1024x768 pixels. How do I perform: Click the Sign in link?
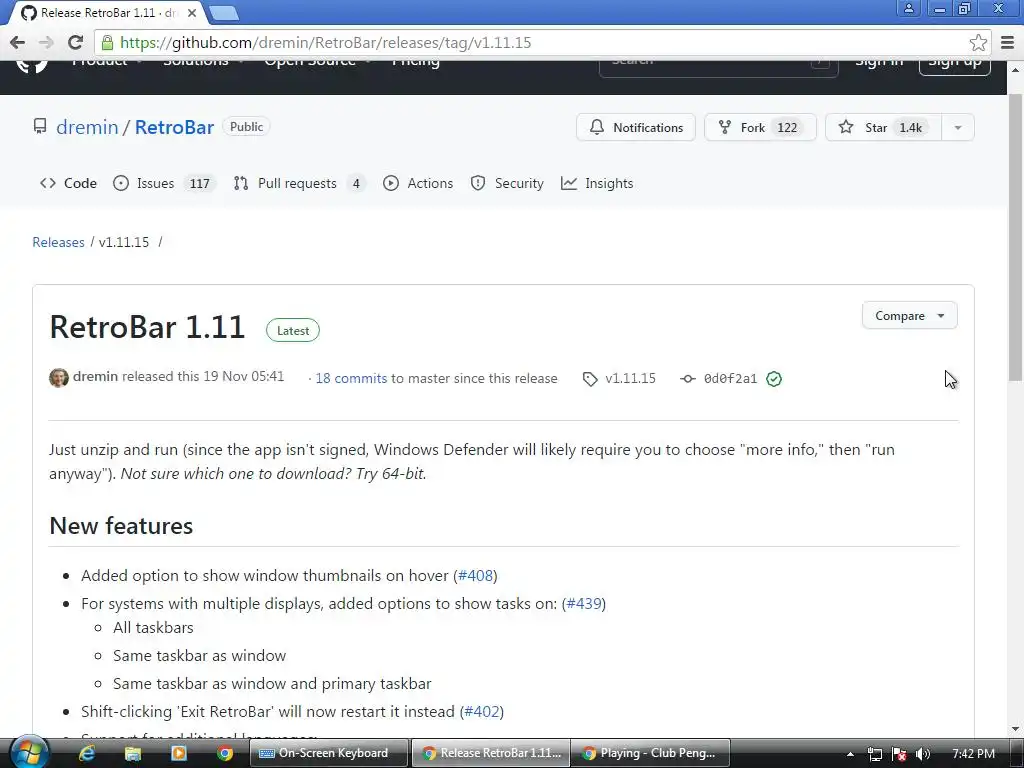click(879, 65)
